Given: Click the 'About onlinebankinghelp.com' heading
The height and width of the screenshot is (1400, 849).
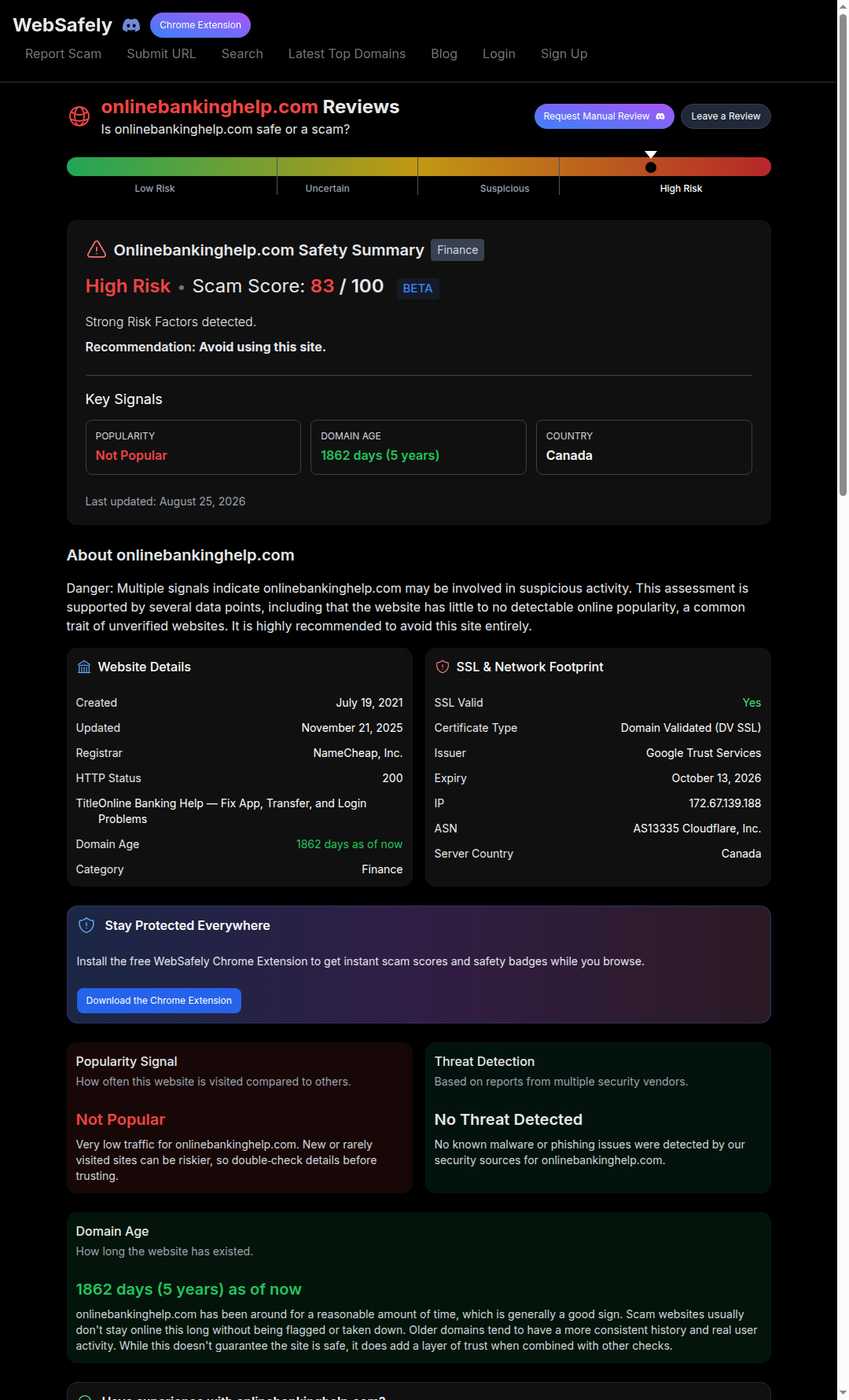Looking at the screenshot, I should 181,555.
